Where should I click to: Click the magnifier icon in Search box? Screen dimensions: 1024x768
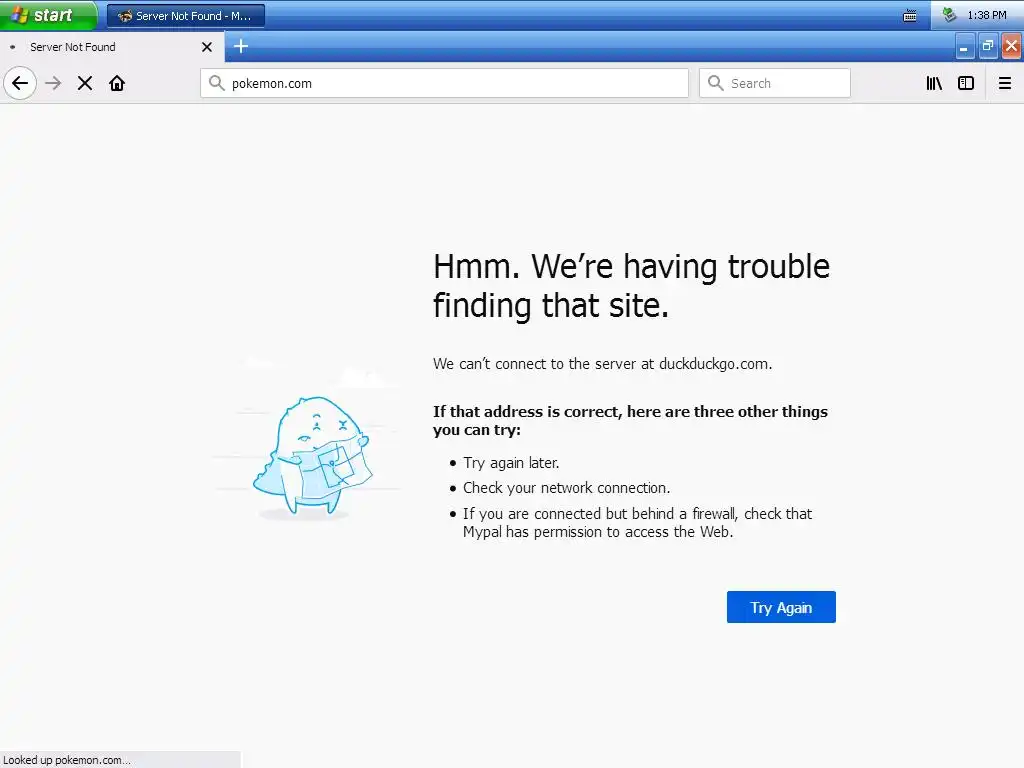[x=716, y=83]
